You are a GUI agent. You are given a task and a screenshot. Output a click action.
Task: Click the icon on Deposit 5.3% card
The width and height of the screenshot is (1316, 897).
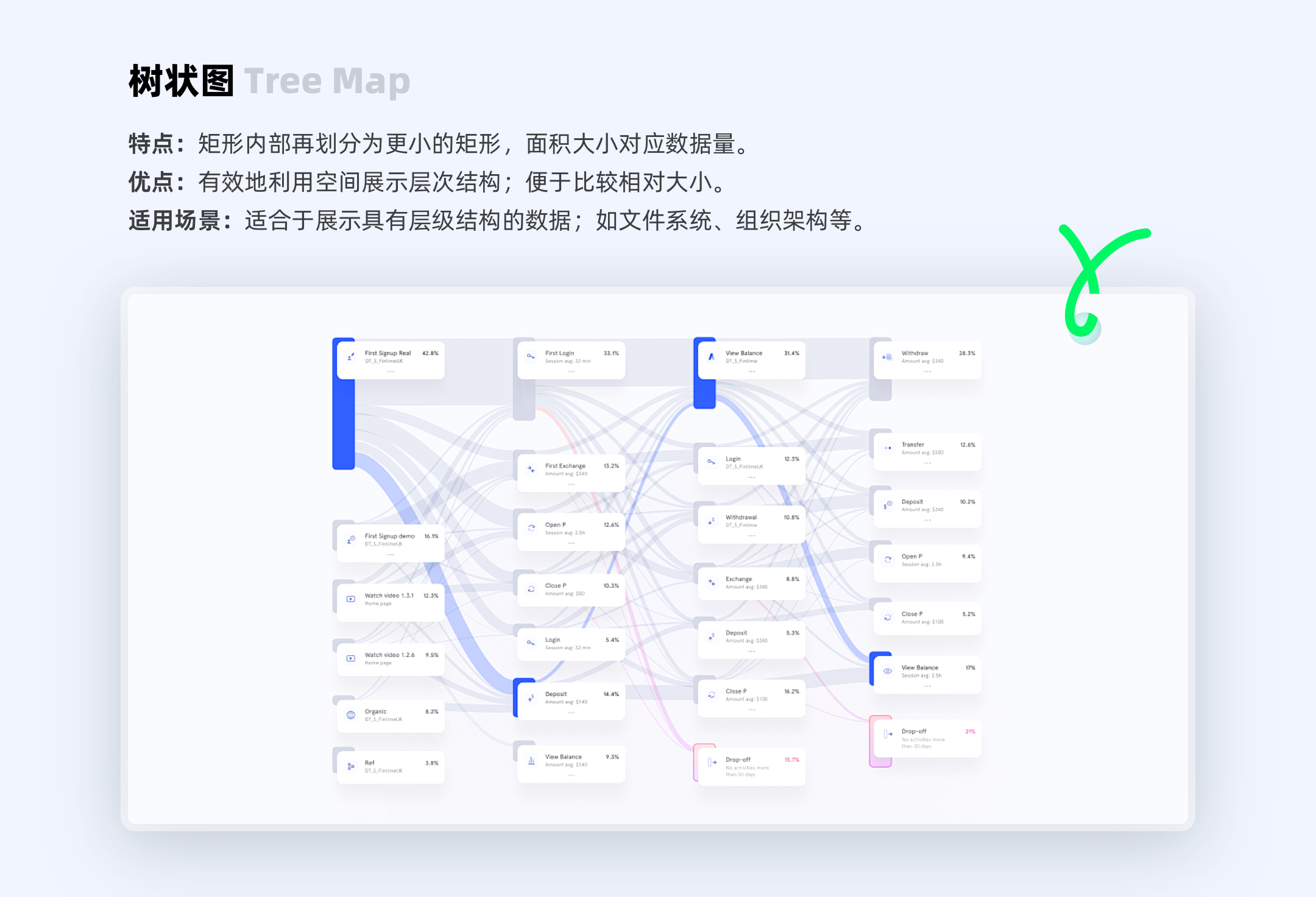tap(711, 636)
